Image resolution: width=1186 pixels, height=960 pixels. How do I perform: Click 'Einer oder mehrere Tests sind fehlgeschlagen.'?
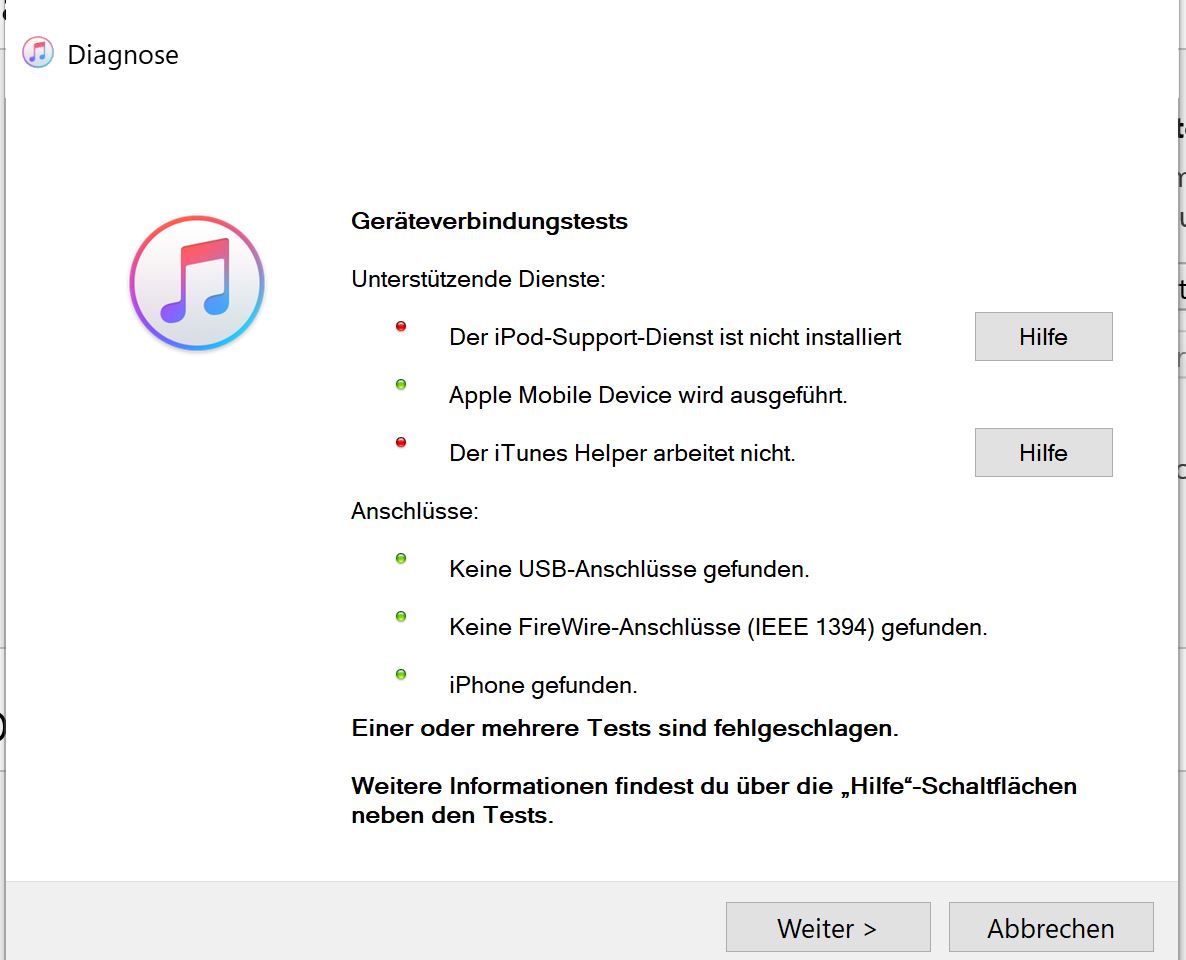click(x=625, y=728)
